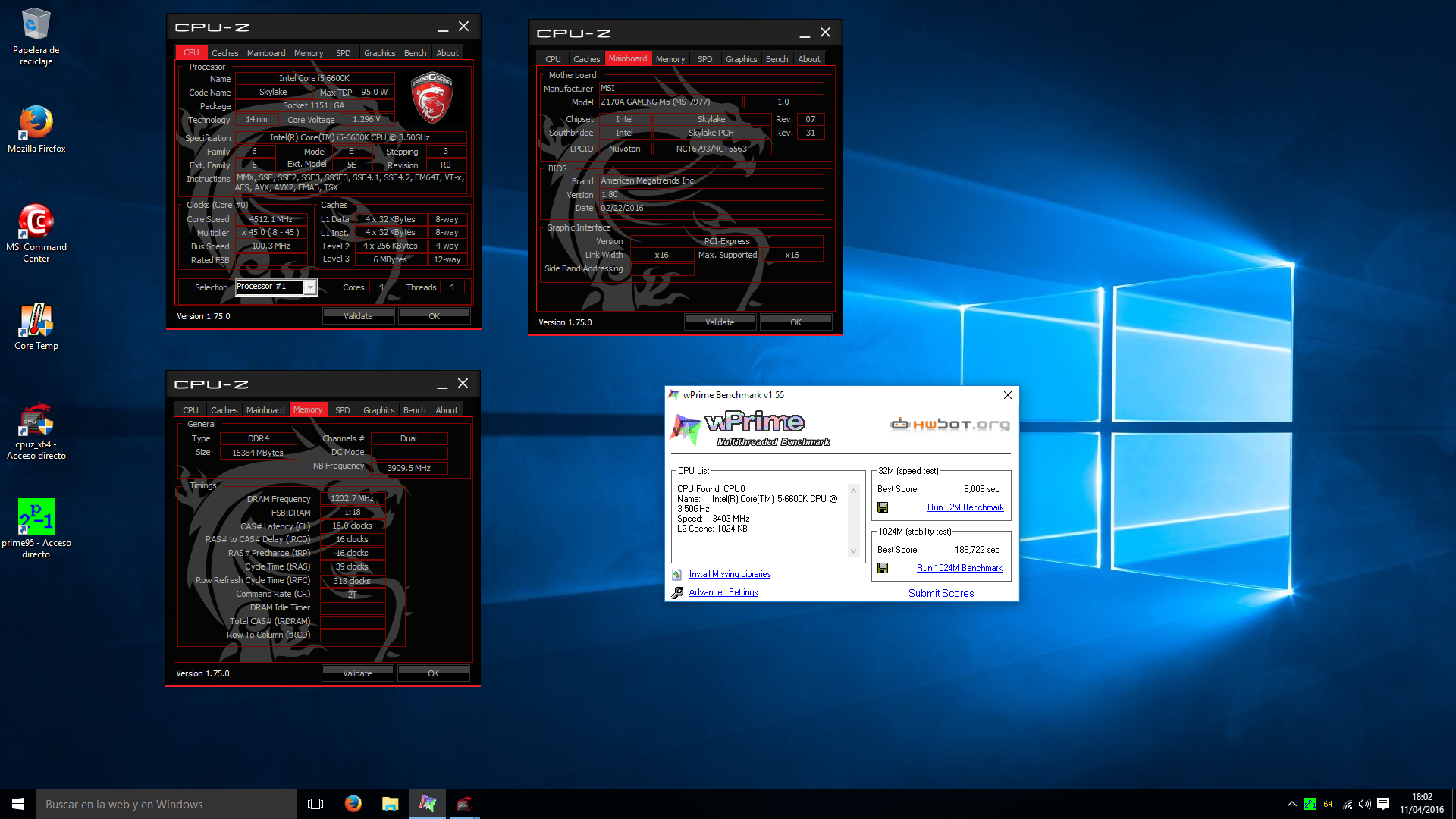The width and height of the screenshot is (1456, 819).
Task: Click OK in the Memory window
Action: [x=433, y=673]
